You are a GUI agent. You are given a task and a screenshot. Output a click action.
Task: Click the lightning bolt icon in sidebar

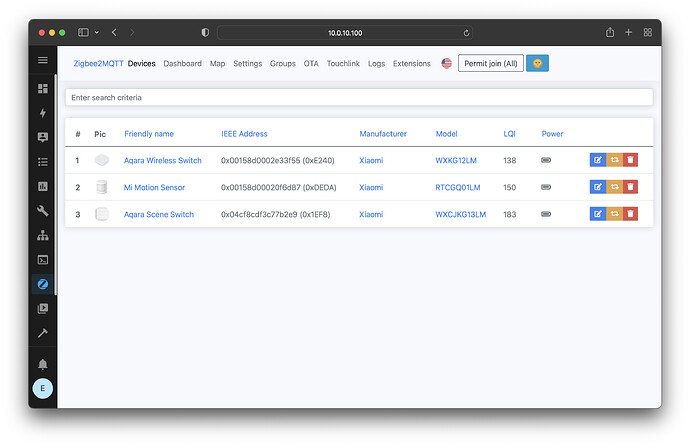coord(43,113)
